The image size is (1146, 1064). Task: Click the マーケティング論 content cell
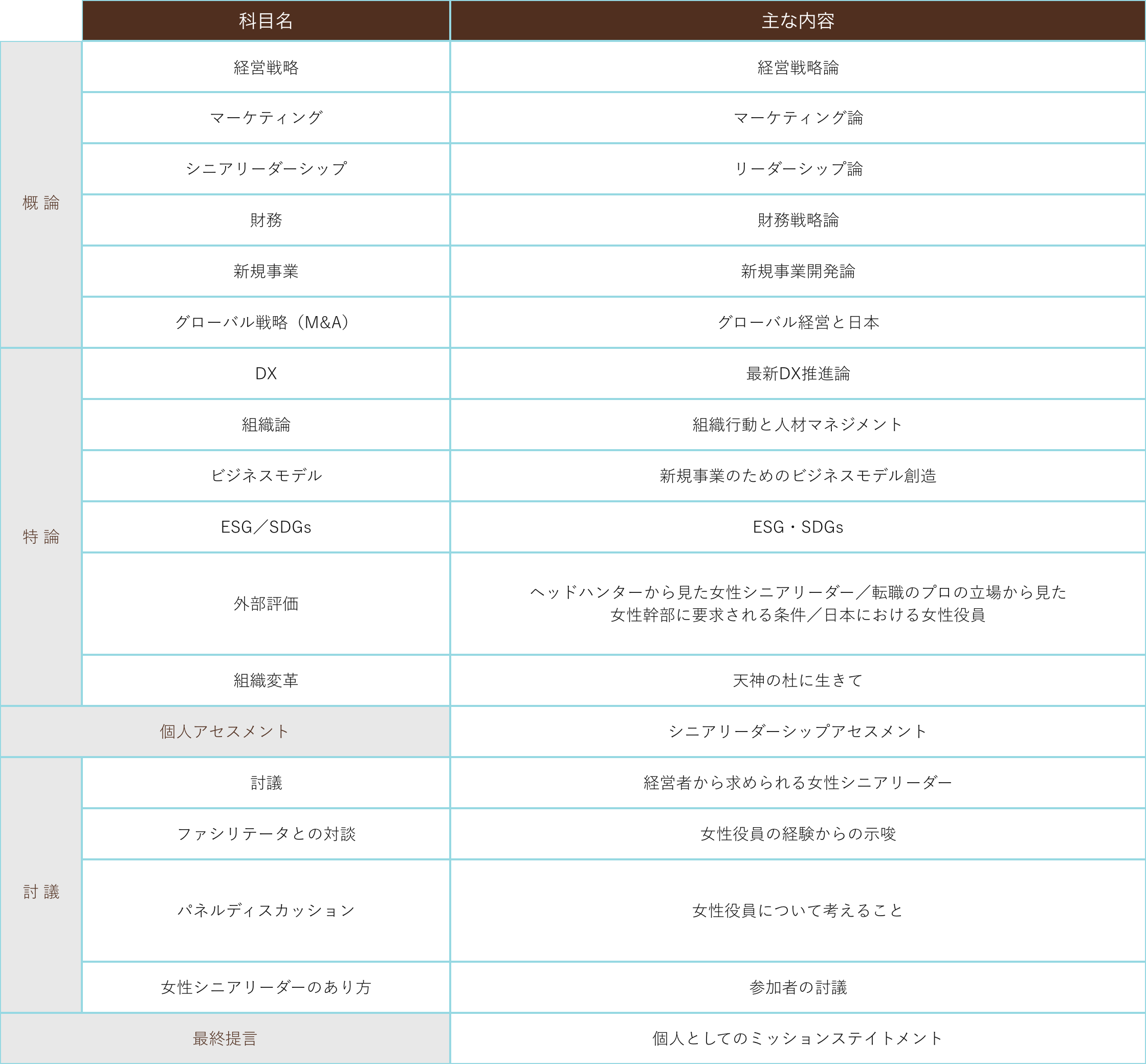798,118
